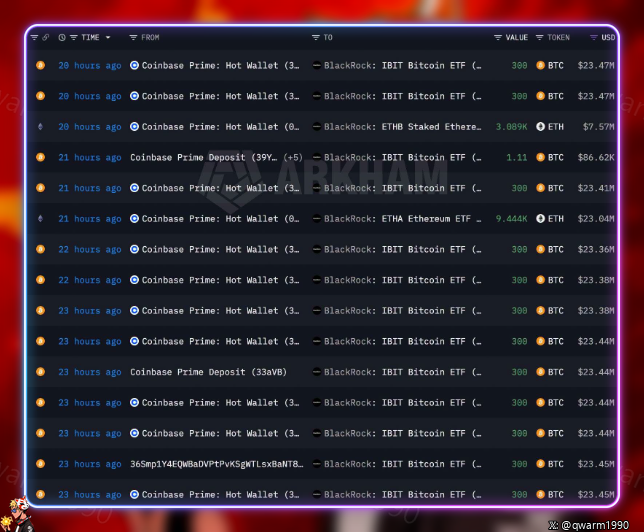Open IBIT Bitcoin ETF in the 33aVB row

click(x=402, y=372)
